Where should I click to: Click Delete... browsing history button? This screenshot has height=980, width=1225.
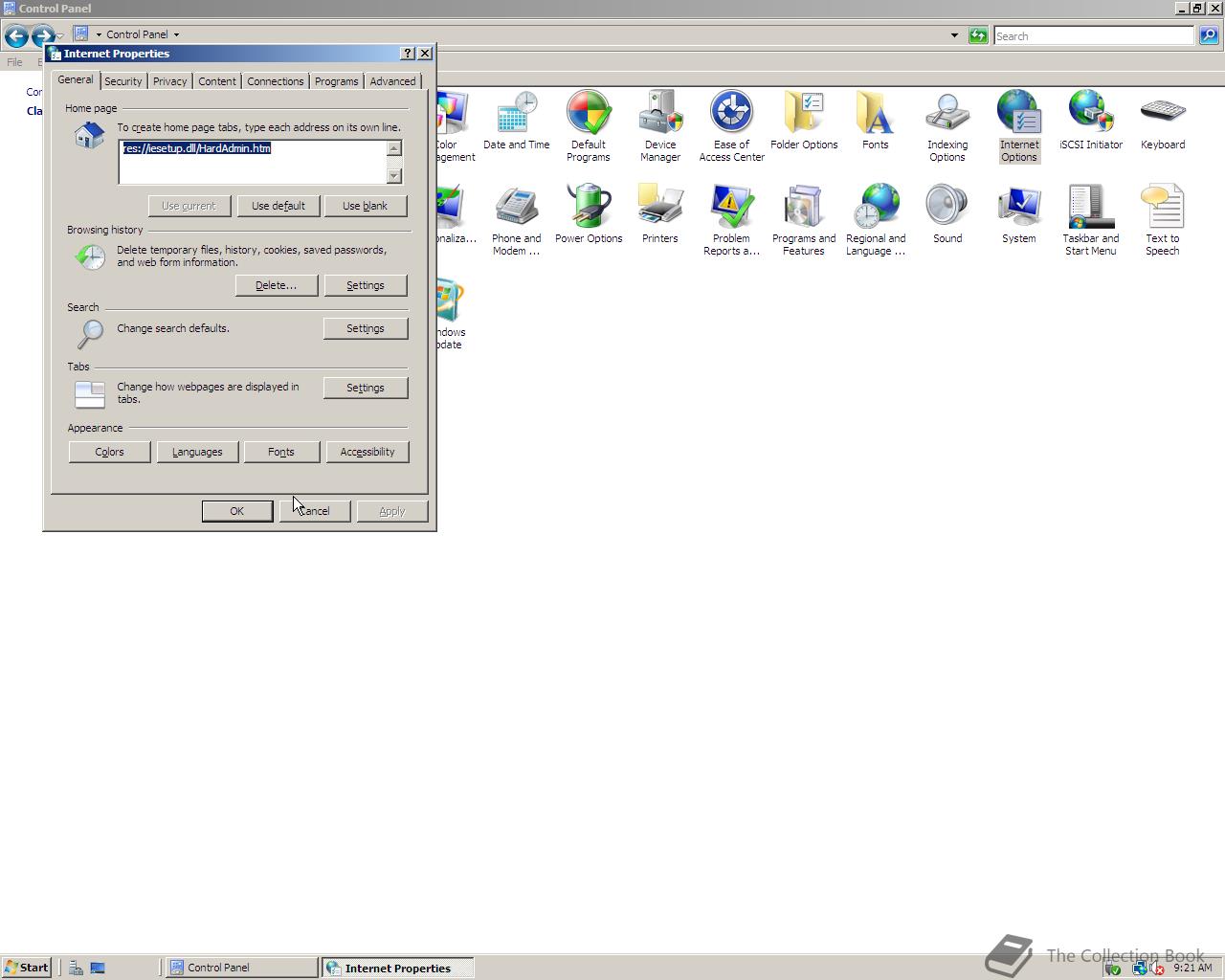pos(277,285)
